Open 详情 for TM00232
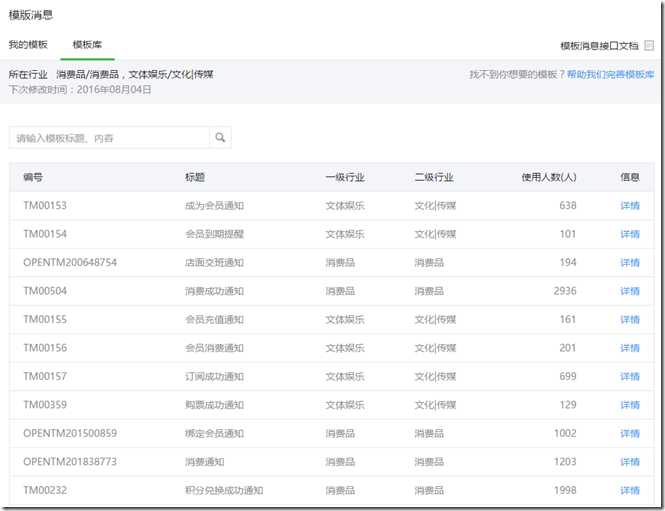The width and height of the screenshot is (665, 511). coord(630,490)
